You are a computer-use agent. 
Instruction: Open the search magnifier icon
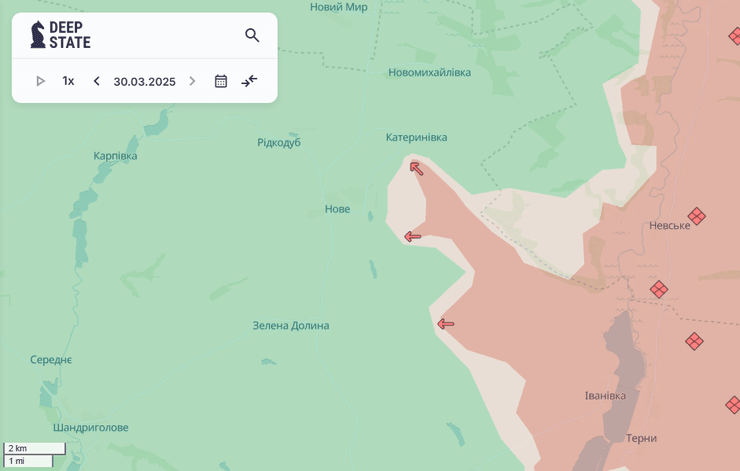click(252, 35)
